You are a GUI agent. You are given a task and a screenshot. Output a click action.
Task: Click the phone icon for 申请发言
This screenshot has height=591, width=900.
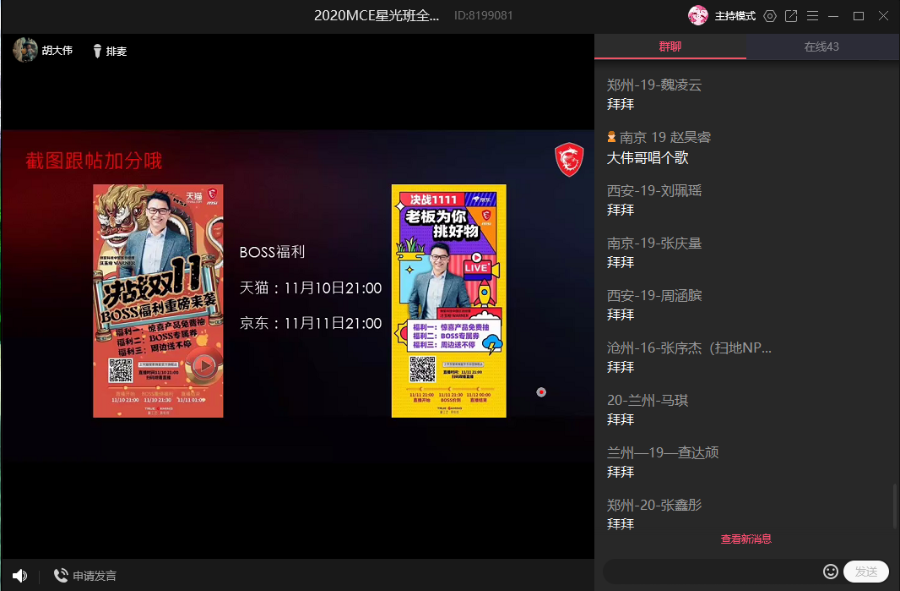click(x=60, y=575)
